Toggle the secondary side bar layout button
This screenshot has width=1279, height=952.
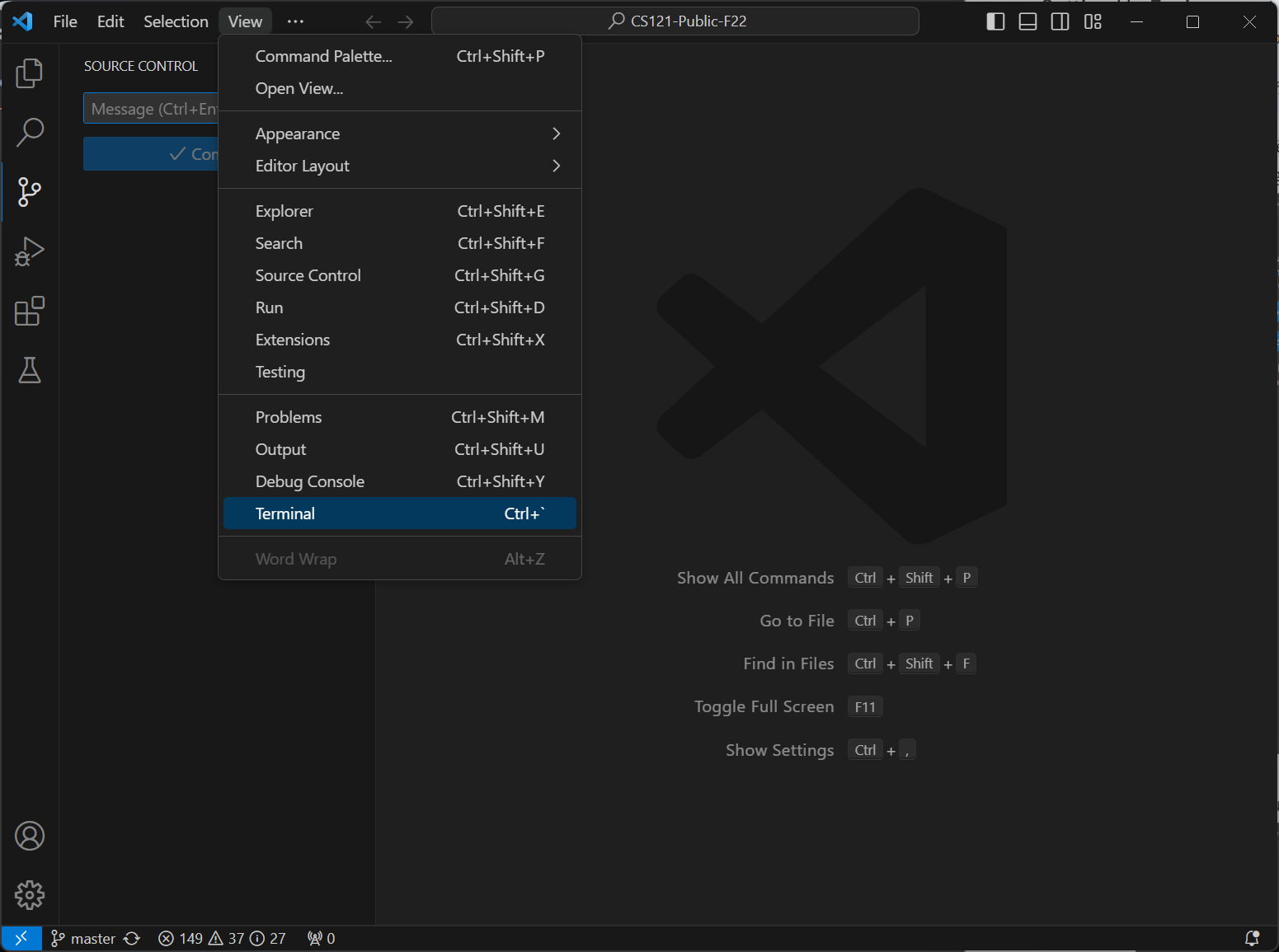[1060, 21]
